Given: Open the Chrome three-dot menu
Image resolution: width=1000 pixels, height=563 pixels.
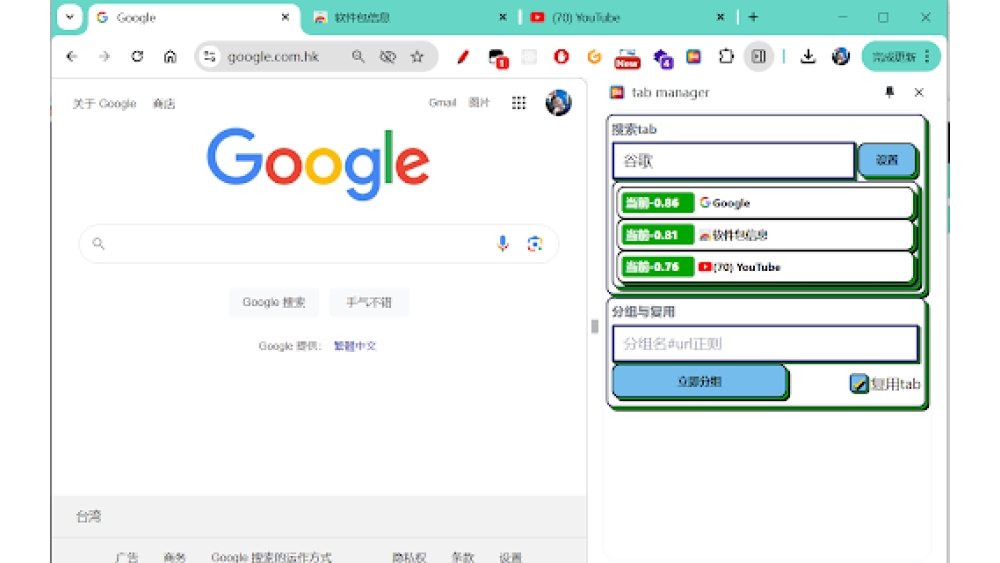Looking at the screenshot, I should 927,57.
